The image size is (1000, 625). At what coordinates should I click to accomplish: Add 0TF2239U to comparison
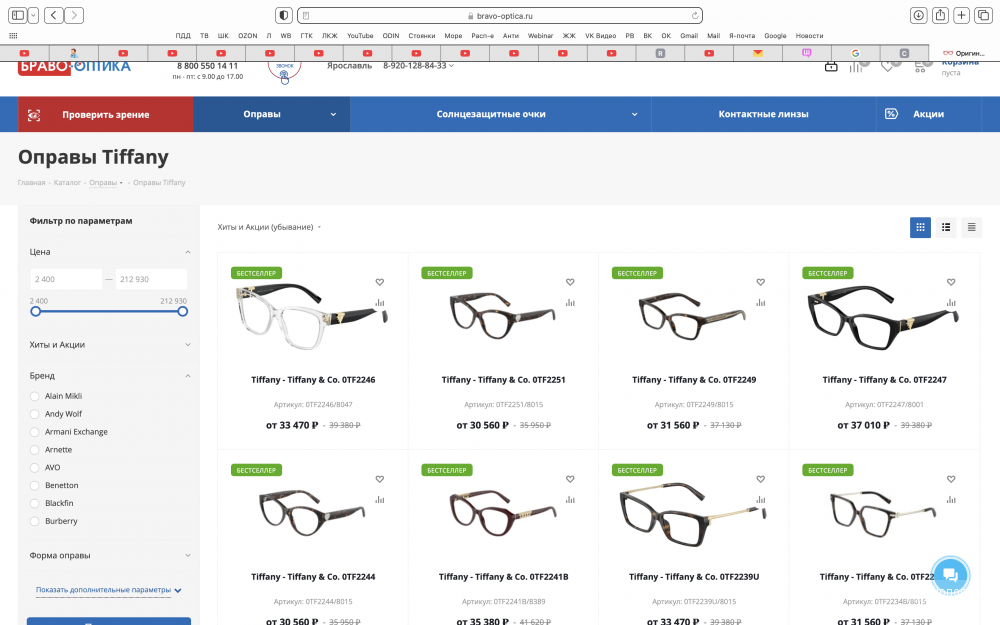click(x=761, y=500)
